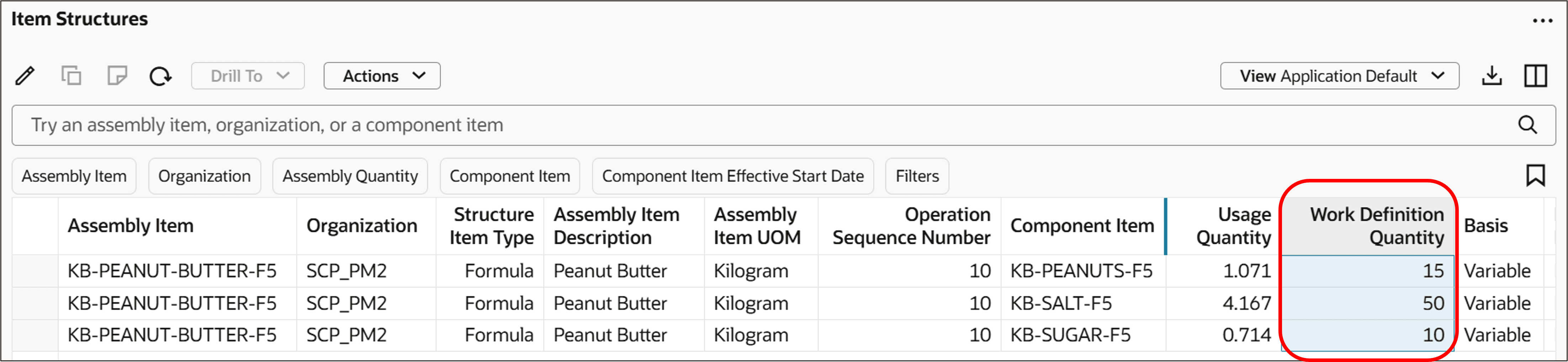Toggle the split panel layout icon
The height and width of the screenshot is (362, 1568).
pyautogui.click(x=1535, y=75)
